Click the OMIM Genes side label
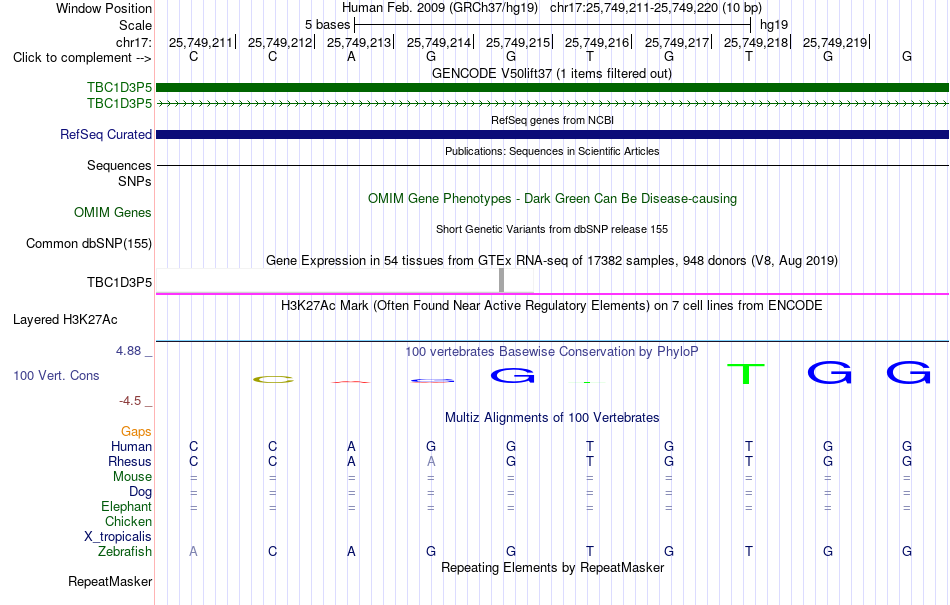The height and width of the screenshot is (605, 950). 113,213
